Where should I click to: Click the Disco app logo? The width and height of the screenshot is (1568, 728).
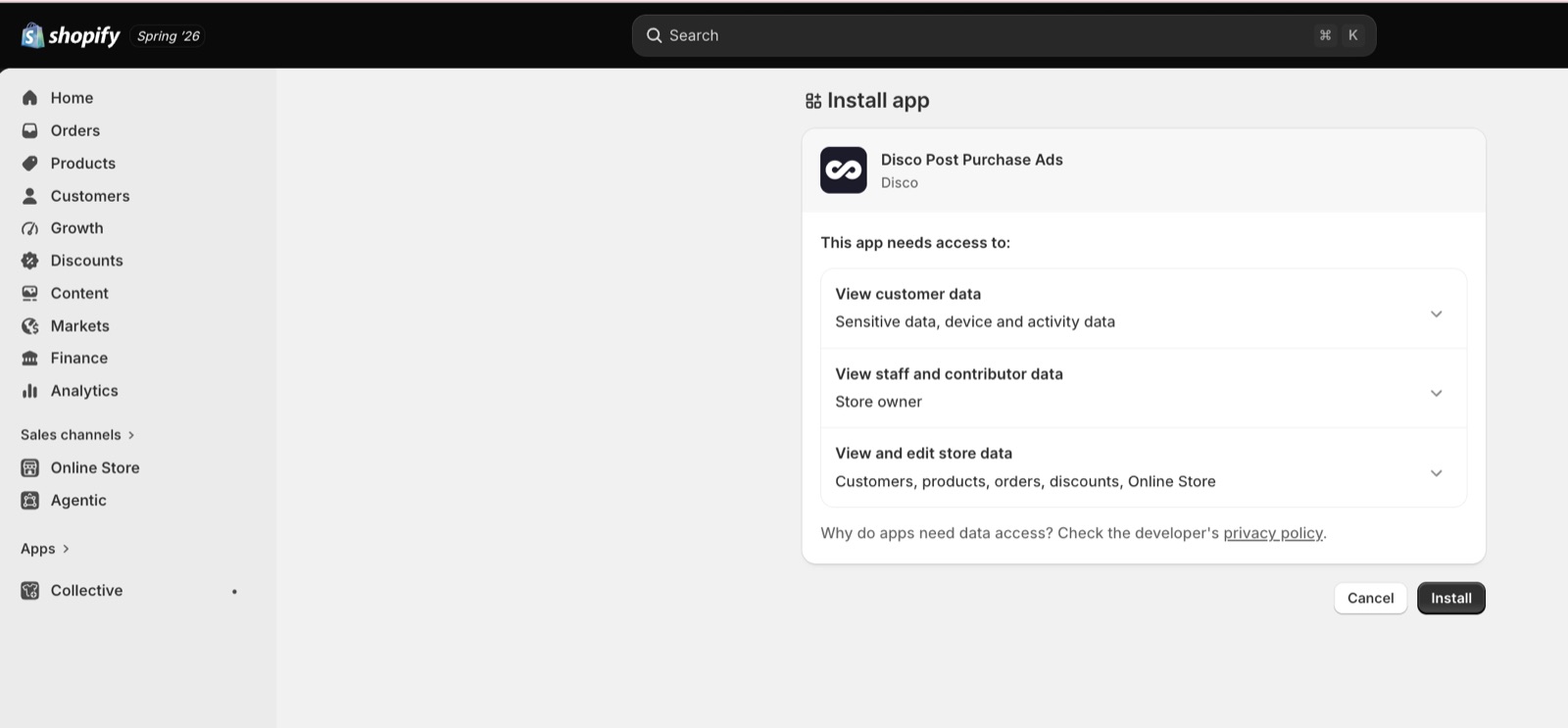pyautogui.click(x=844, y=170)
